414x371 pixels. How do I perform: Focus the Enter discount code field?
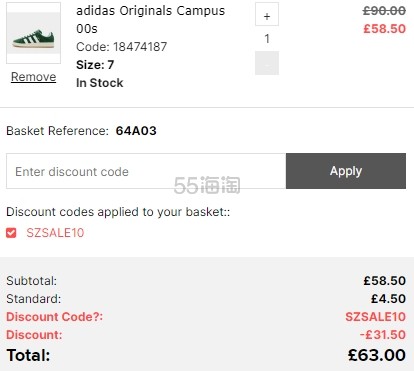click(146, 171)
